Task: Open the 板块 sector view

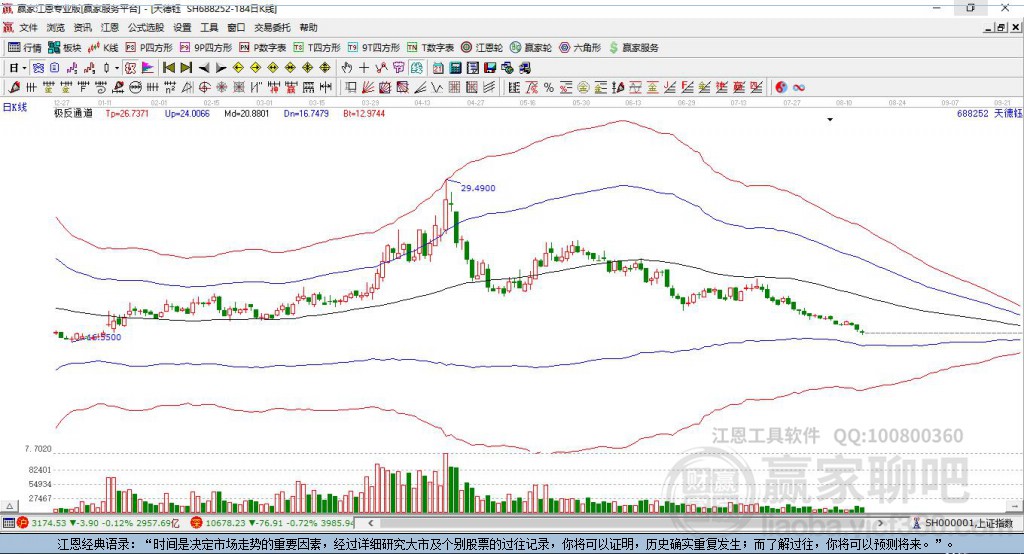Action: click(65, 48)
